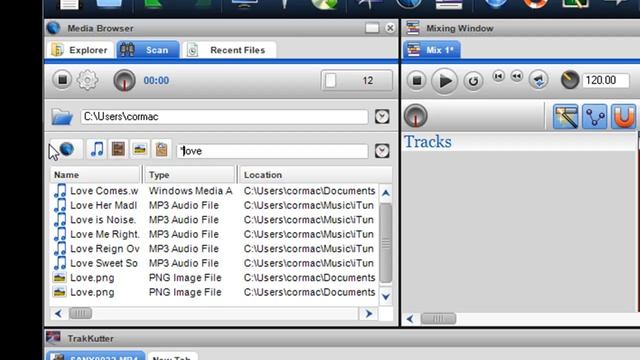Adjust the tempo knob

570,80
